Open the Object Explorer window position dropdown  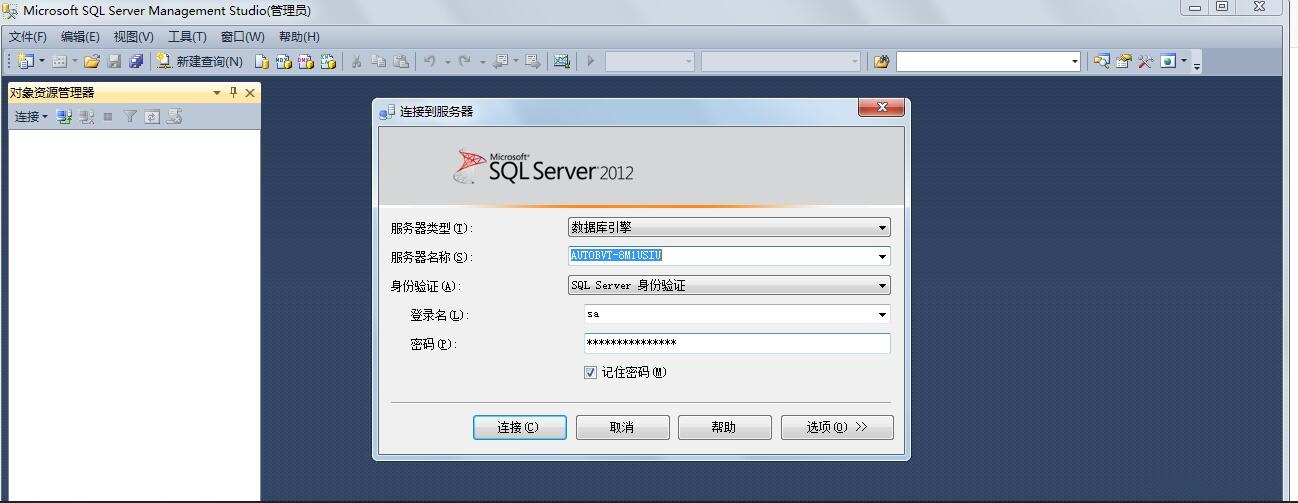coord(217,93)
